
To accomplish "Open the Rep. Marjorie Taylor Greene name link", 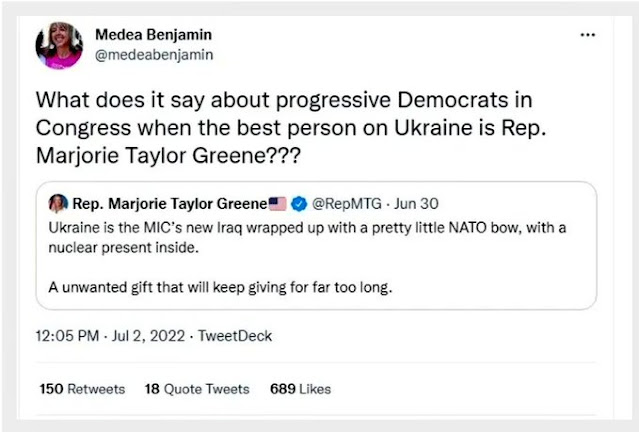I will coord(168,203).
